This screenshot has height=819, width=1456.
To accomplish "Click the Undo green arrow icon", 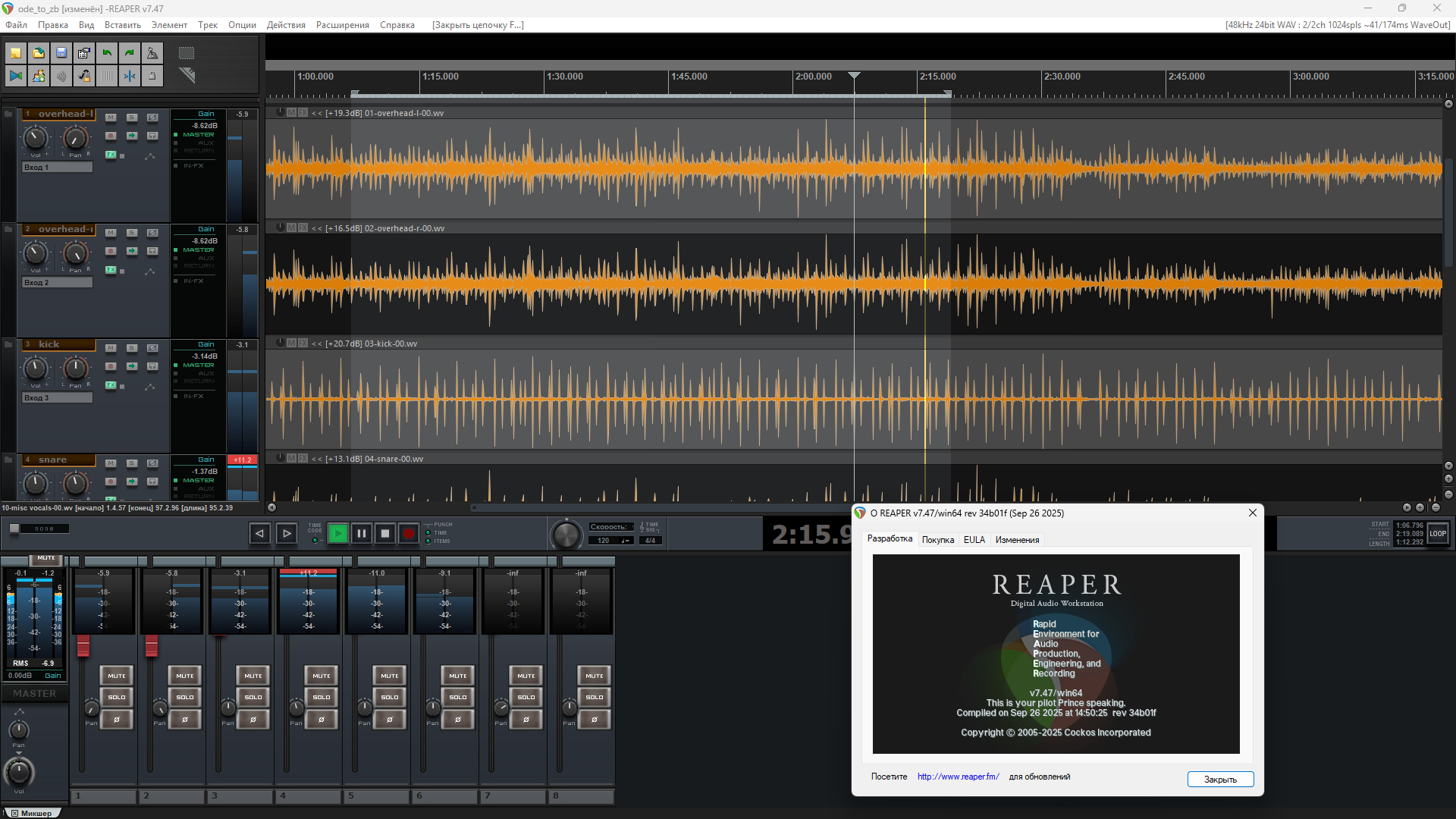I will pos(107,53).
